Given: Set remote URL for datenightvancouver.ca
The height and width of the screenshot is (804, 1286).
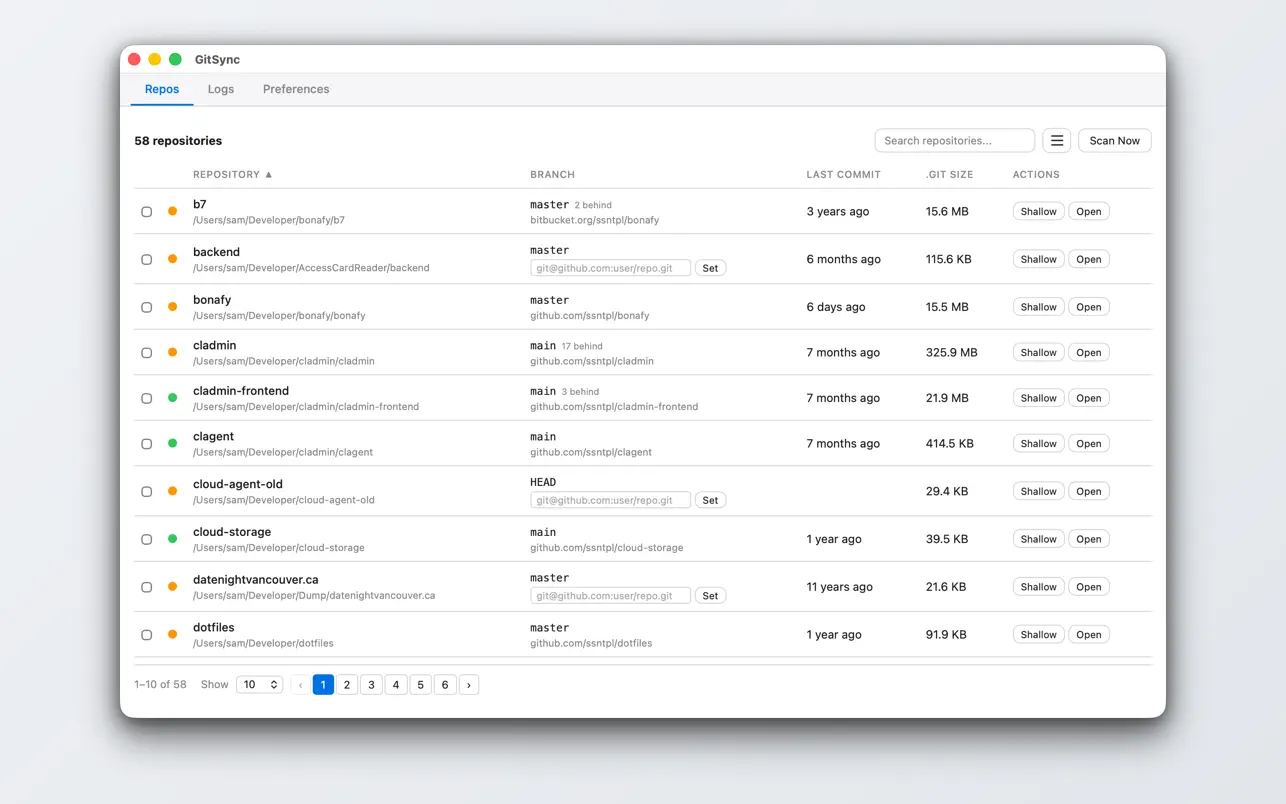Looking at the screenshot, I should (x=710, y=596).
